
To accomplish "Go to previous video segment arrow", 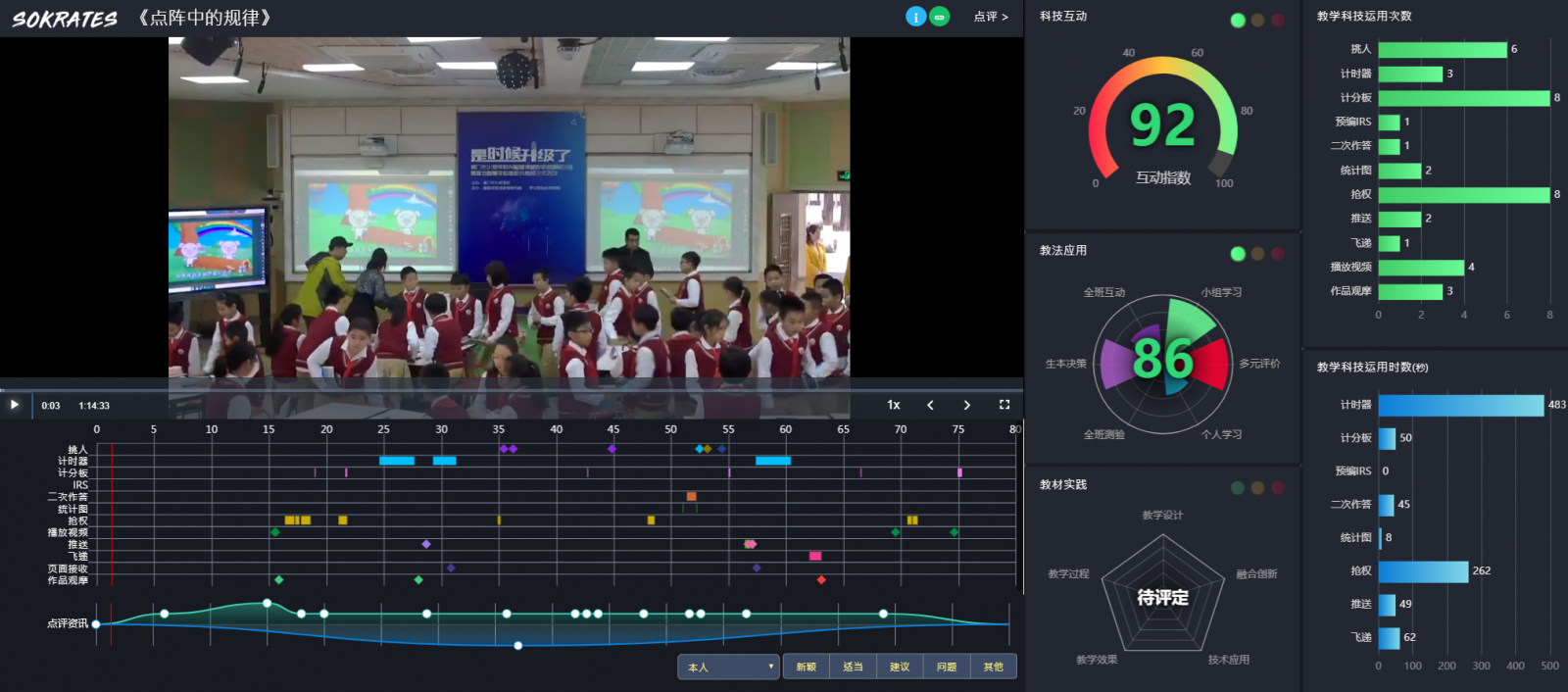I will coord(930,405).
